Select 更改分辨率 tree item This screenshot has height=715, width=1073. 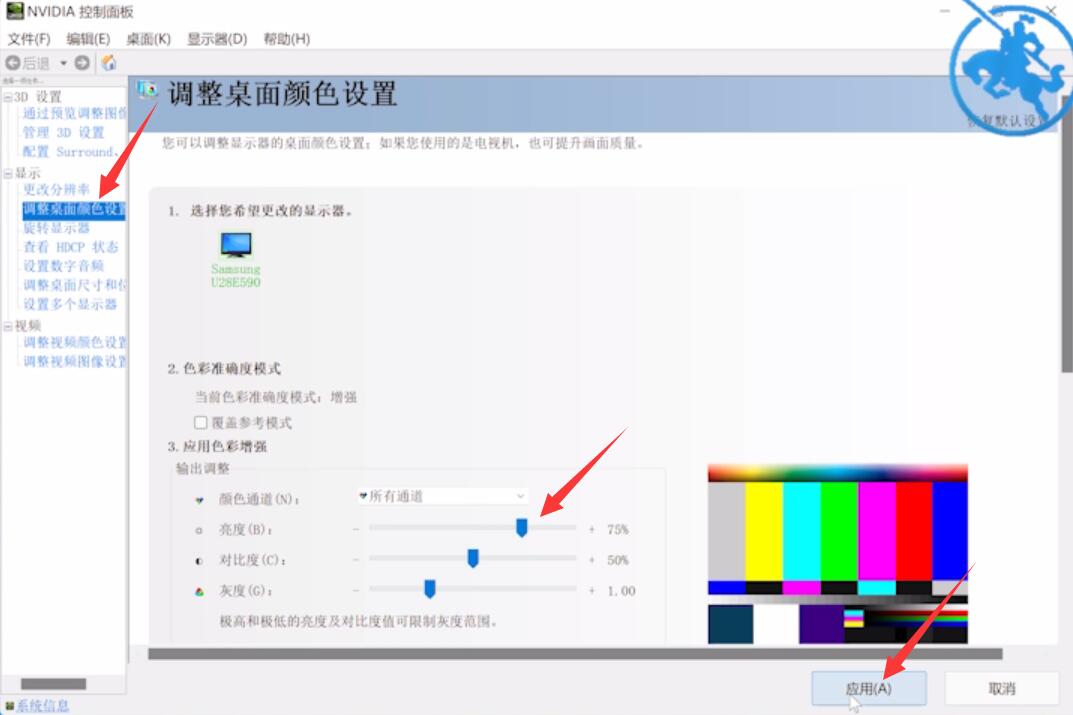tap(56, 190)
